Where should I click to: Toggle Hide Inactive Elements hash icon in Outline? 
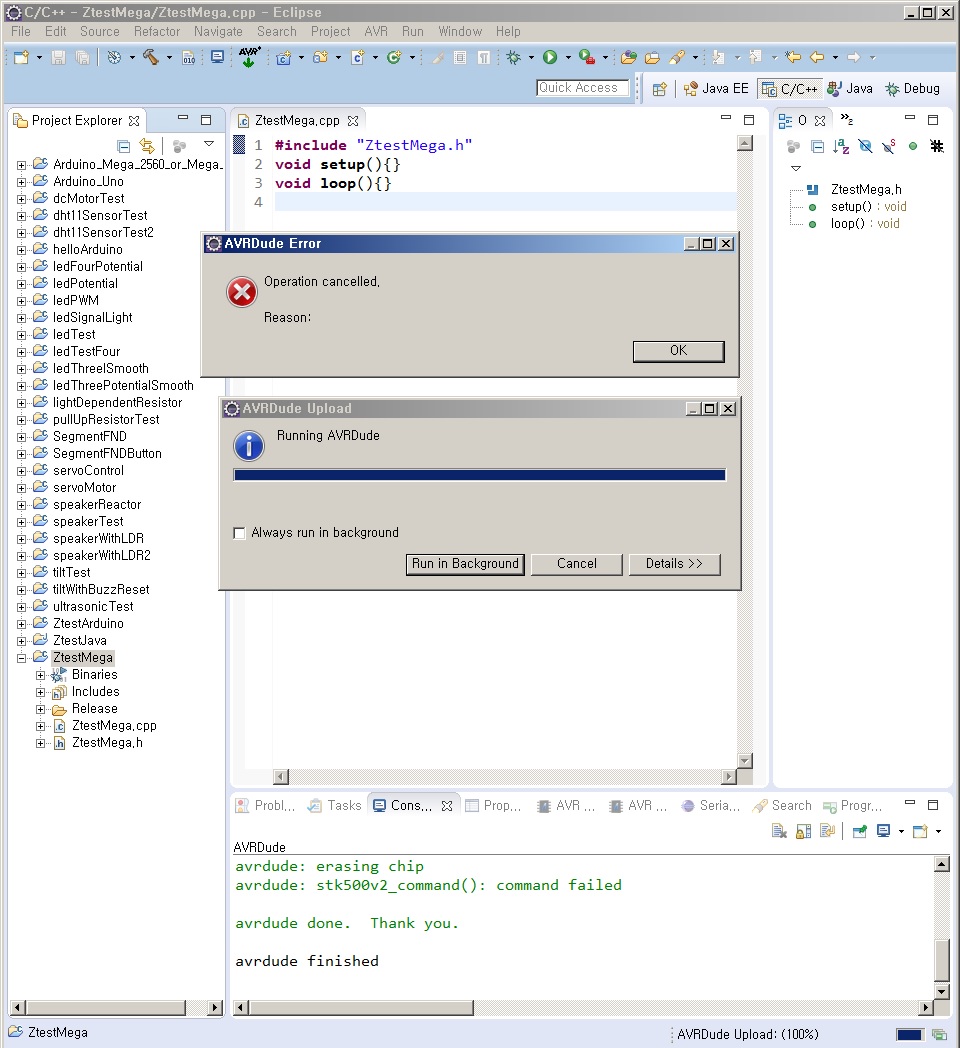click(x=937, y=146)
